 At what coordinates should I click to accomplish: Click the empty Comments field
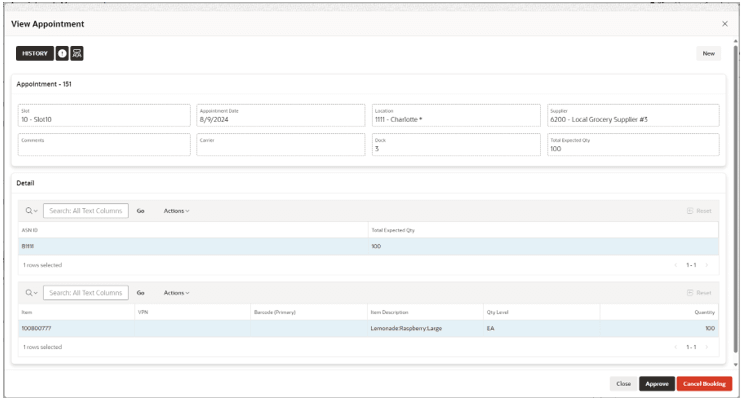click(104, 145)
